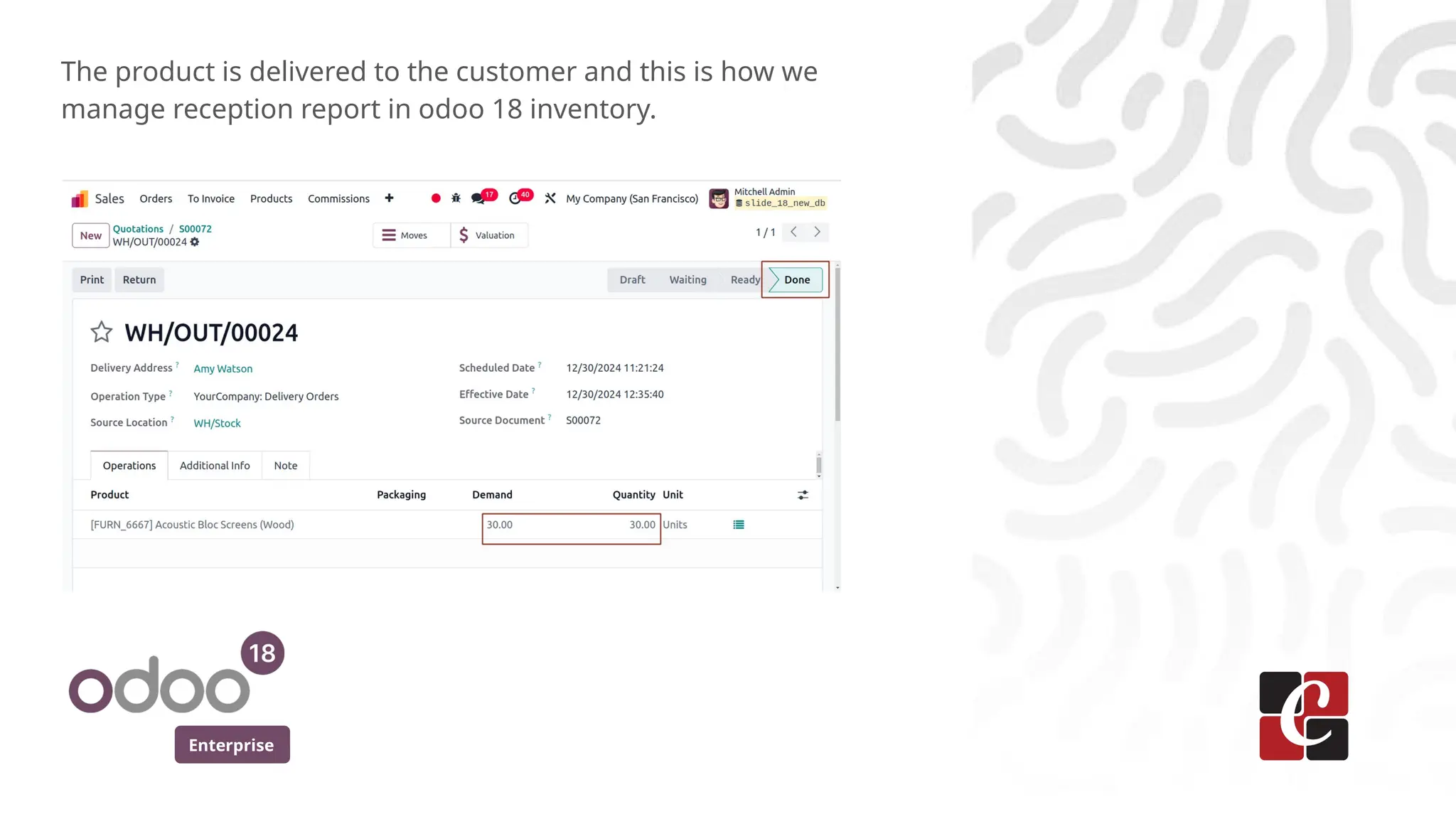Open the Moves smart button
The image size is (1456, 819).
[x=412, y=235]
